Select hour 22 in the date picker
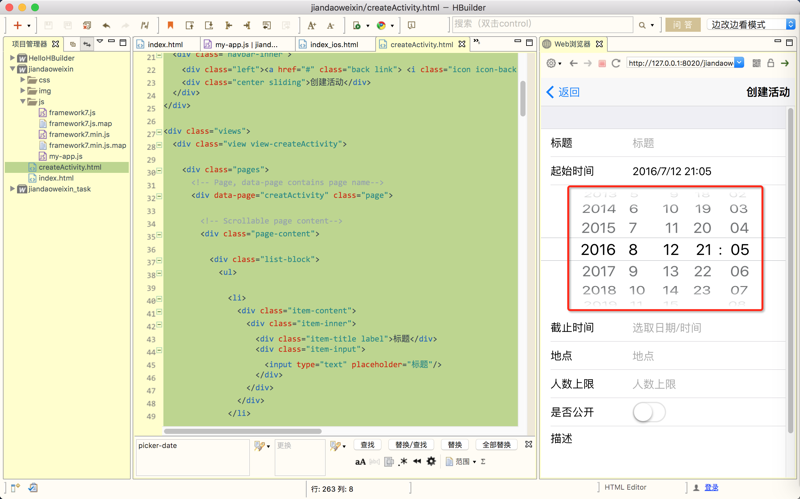This screenshot has height=499, width=800. (x=703, y=271)
